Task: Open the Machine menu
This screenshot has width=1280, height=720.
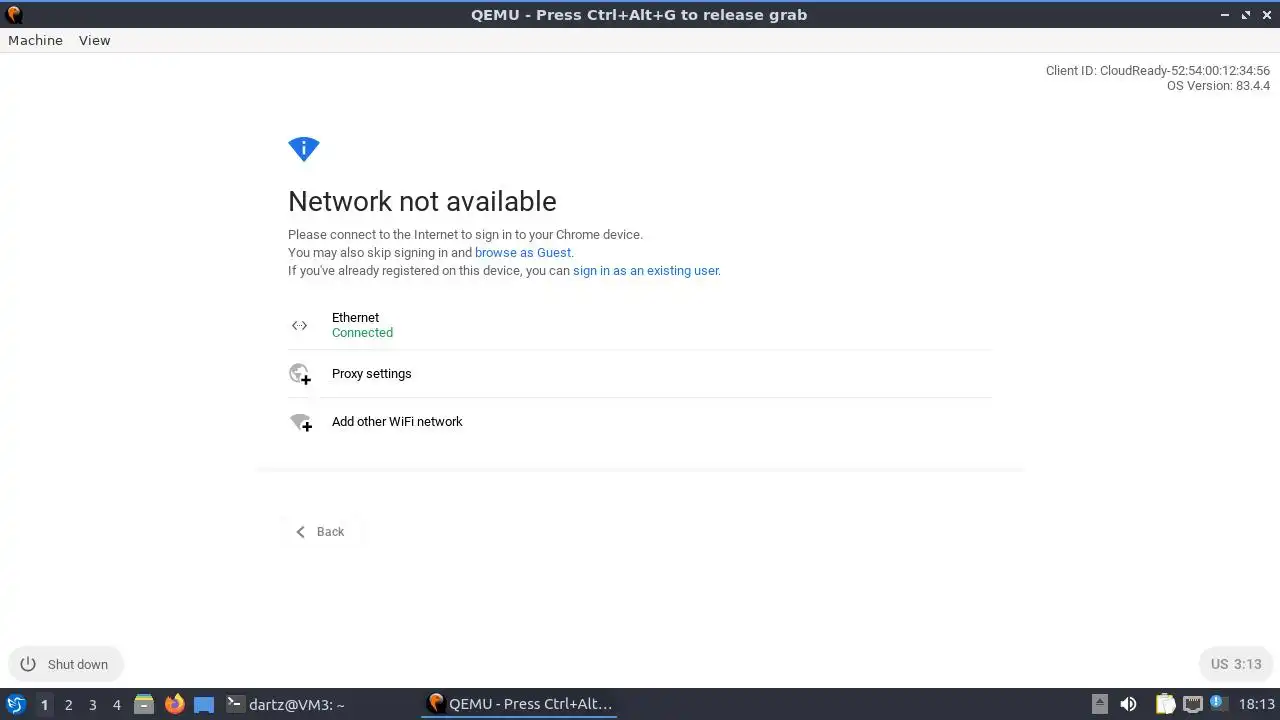Action: tap(35, 40)
